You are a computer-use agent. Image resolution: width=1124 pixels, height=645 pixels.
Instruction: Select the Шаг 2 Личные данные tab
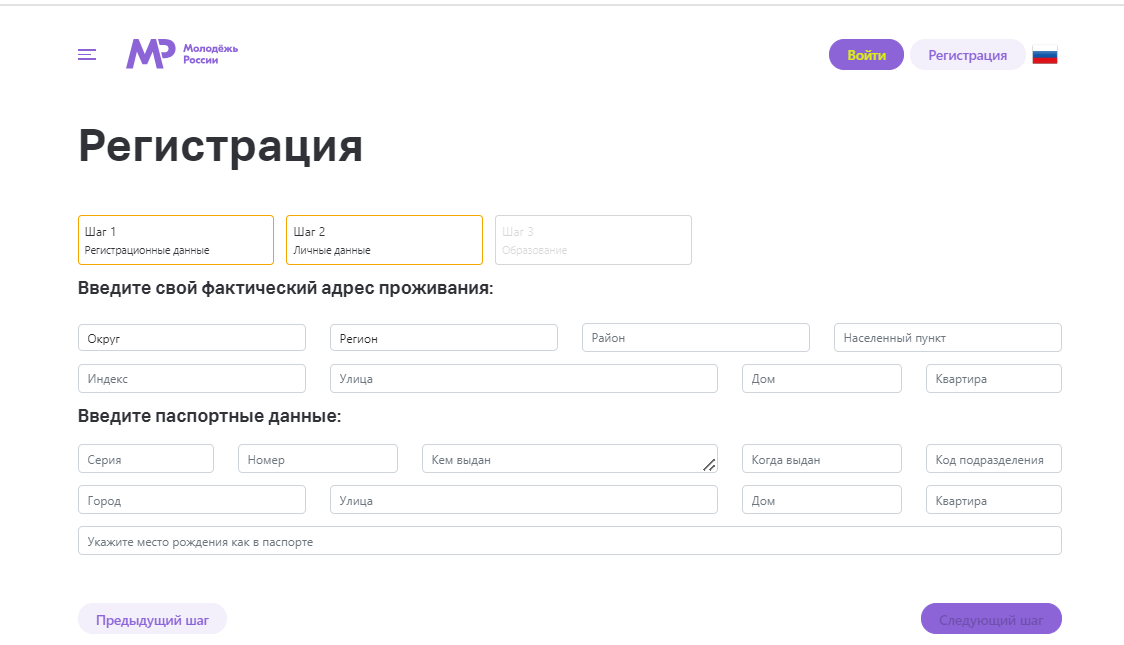coord(384,240)
